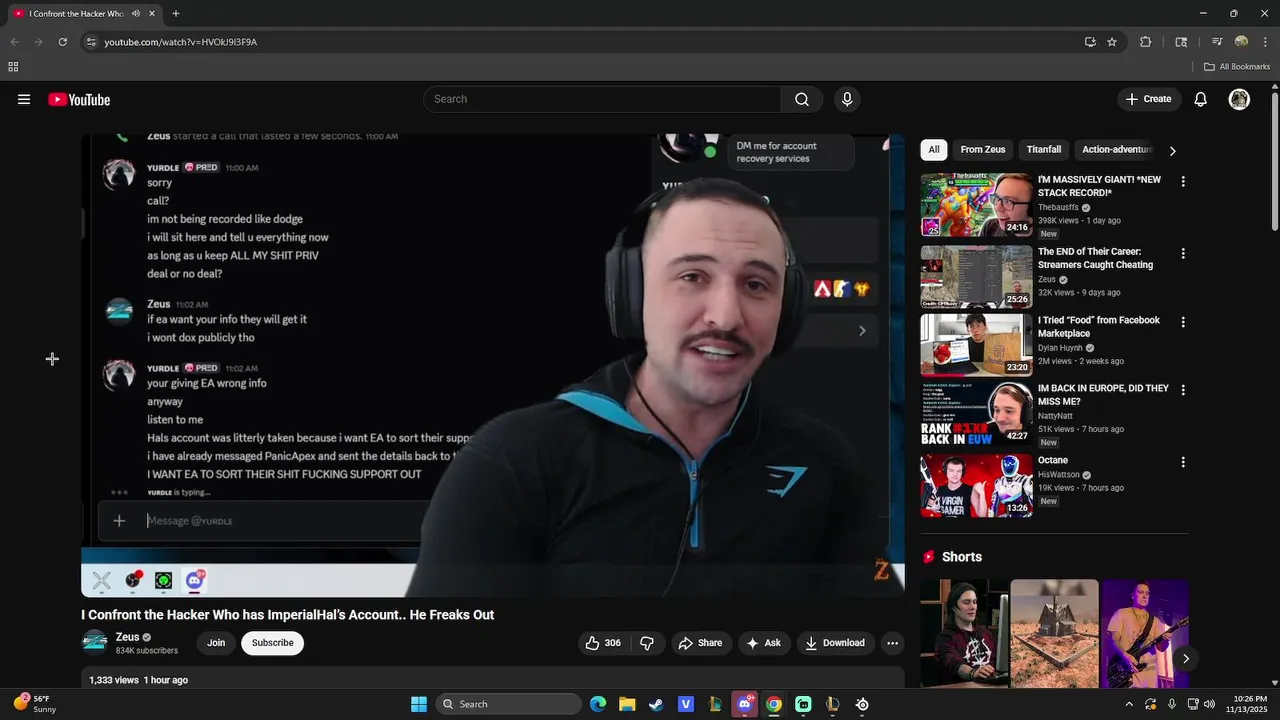This screenshot has height=720, width=1280.
Task: Open Microsoft Edge from taskbar
Action: (598, 704)
